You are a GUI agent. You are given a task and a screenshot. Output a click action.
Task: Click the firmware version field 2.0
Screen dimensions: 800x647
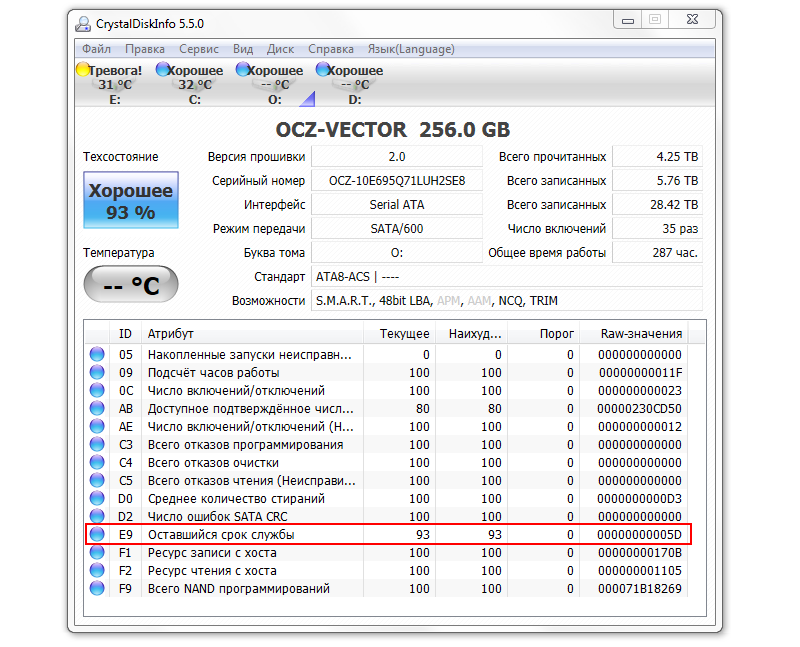(x=397, y=157)
